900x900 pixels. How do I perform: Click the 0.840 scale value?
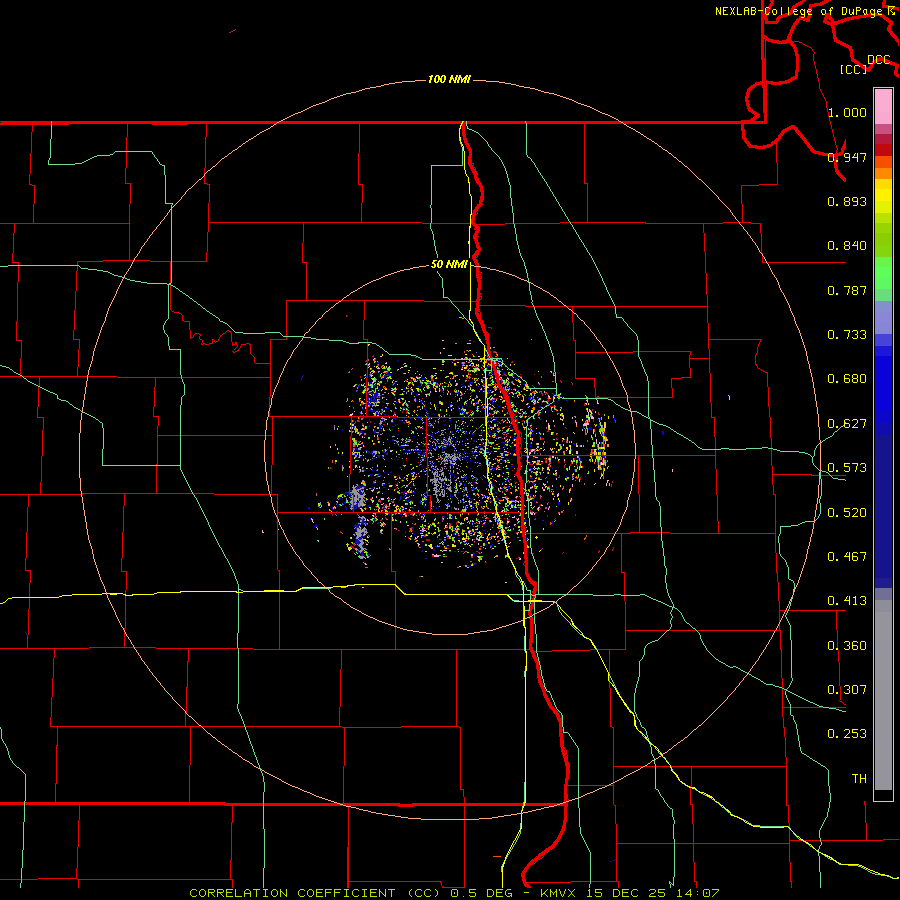(x=847, y=246)
